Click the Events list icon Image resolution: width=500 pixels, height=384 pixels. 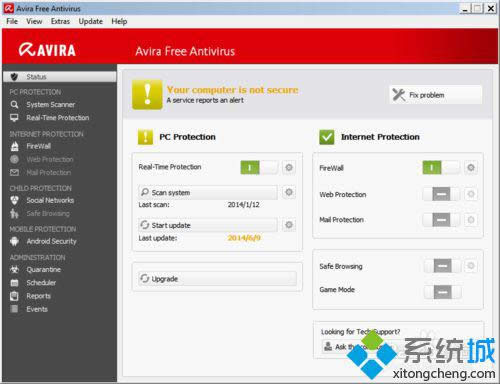click(x=14, y=309)
